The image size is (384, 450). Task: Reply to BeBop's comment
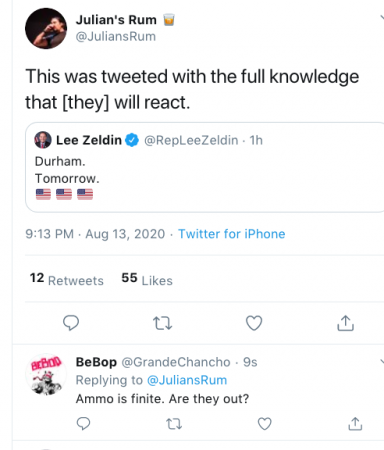pos(83,424)
